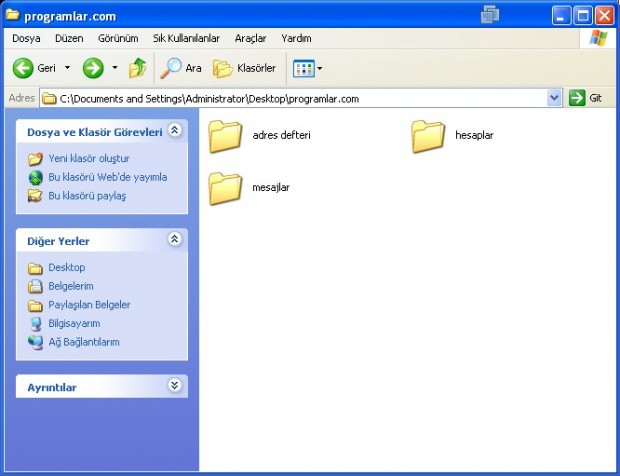
Task: Click Yeni klasör oluştur link
Action: click(x=89, y=159)
